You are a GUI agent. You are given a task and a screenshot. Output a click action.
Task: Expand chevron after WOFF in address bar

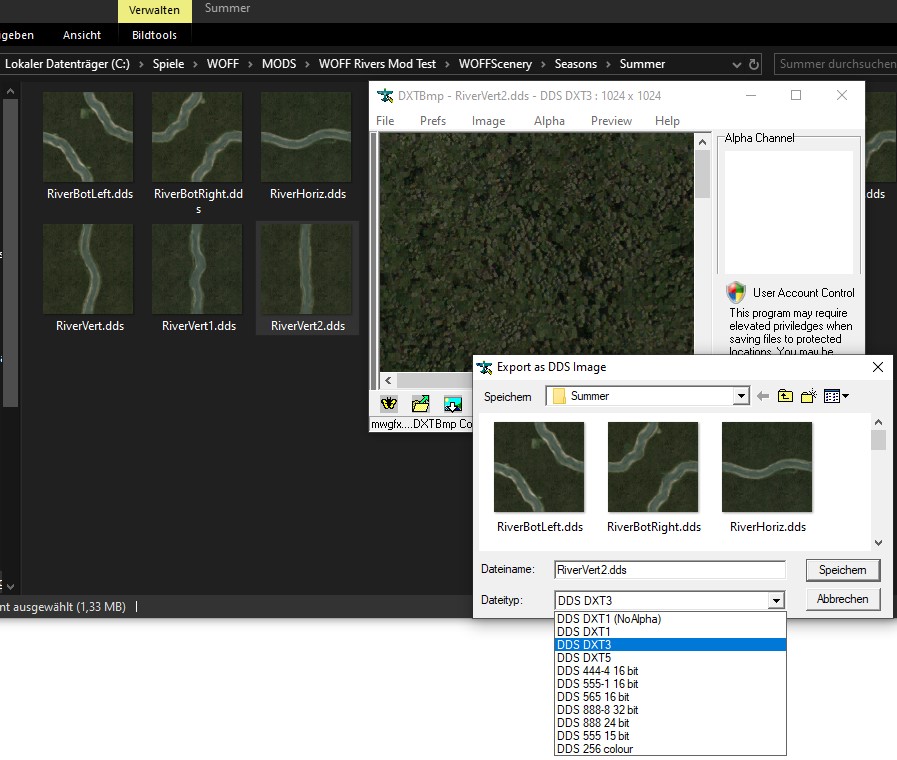(x=250, y=64)
